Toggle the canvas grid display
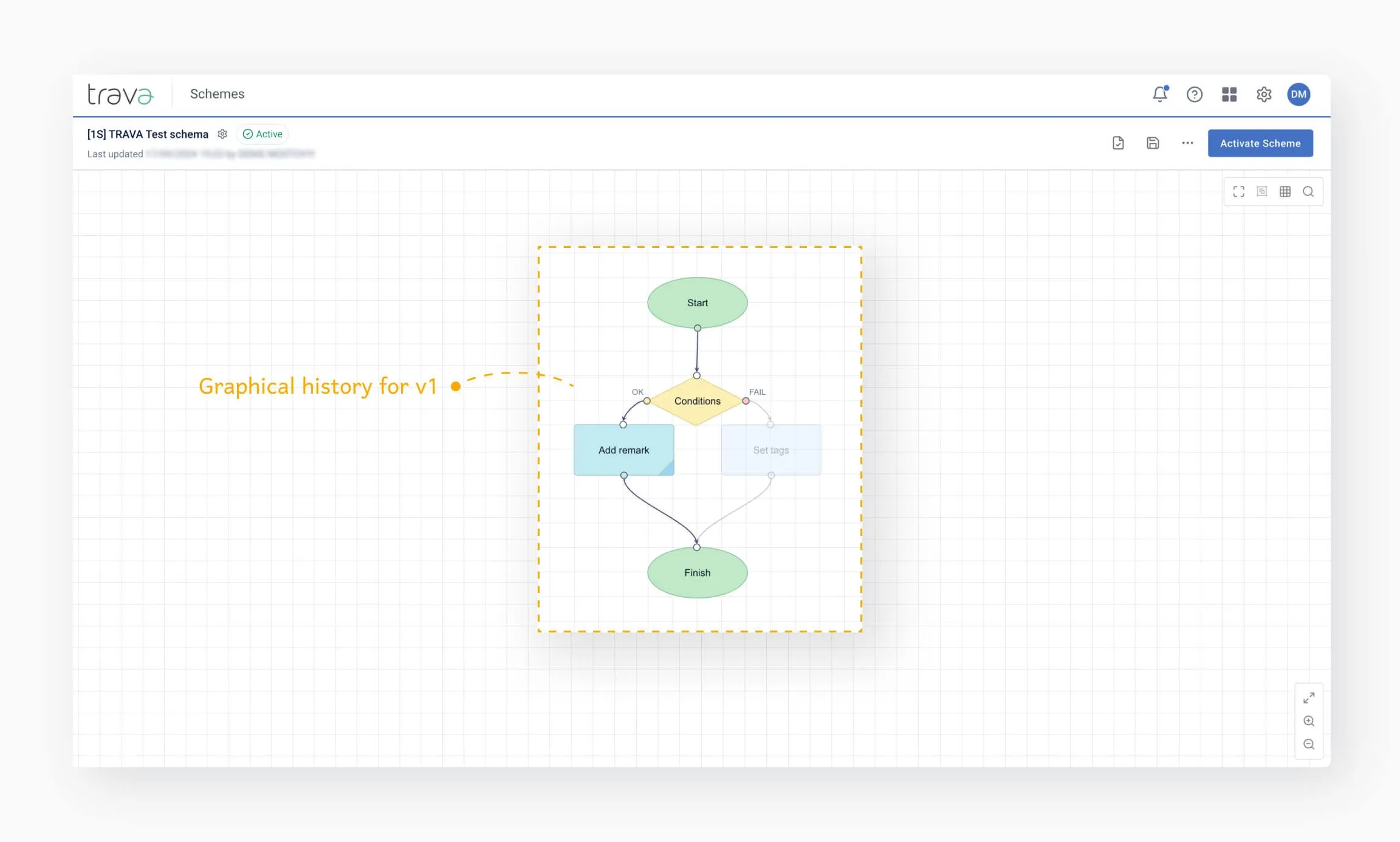 1285,192
